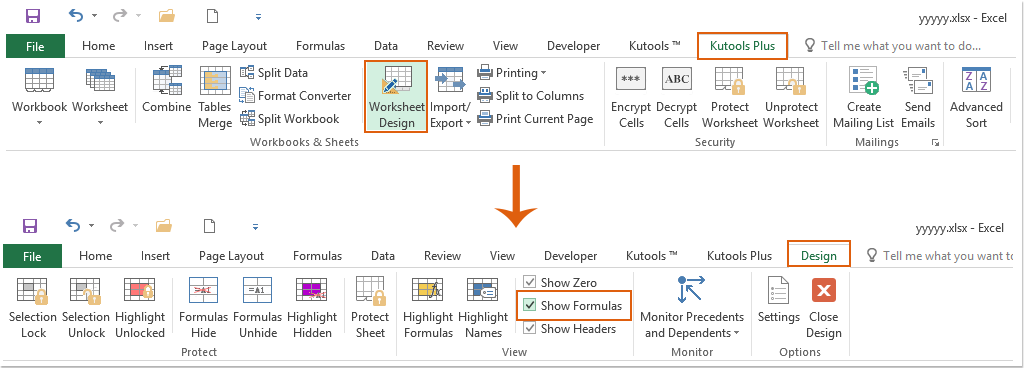Expand lower Customize Quick Access Toolbar arrow

pyautogui.click(x=255, y=226)
